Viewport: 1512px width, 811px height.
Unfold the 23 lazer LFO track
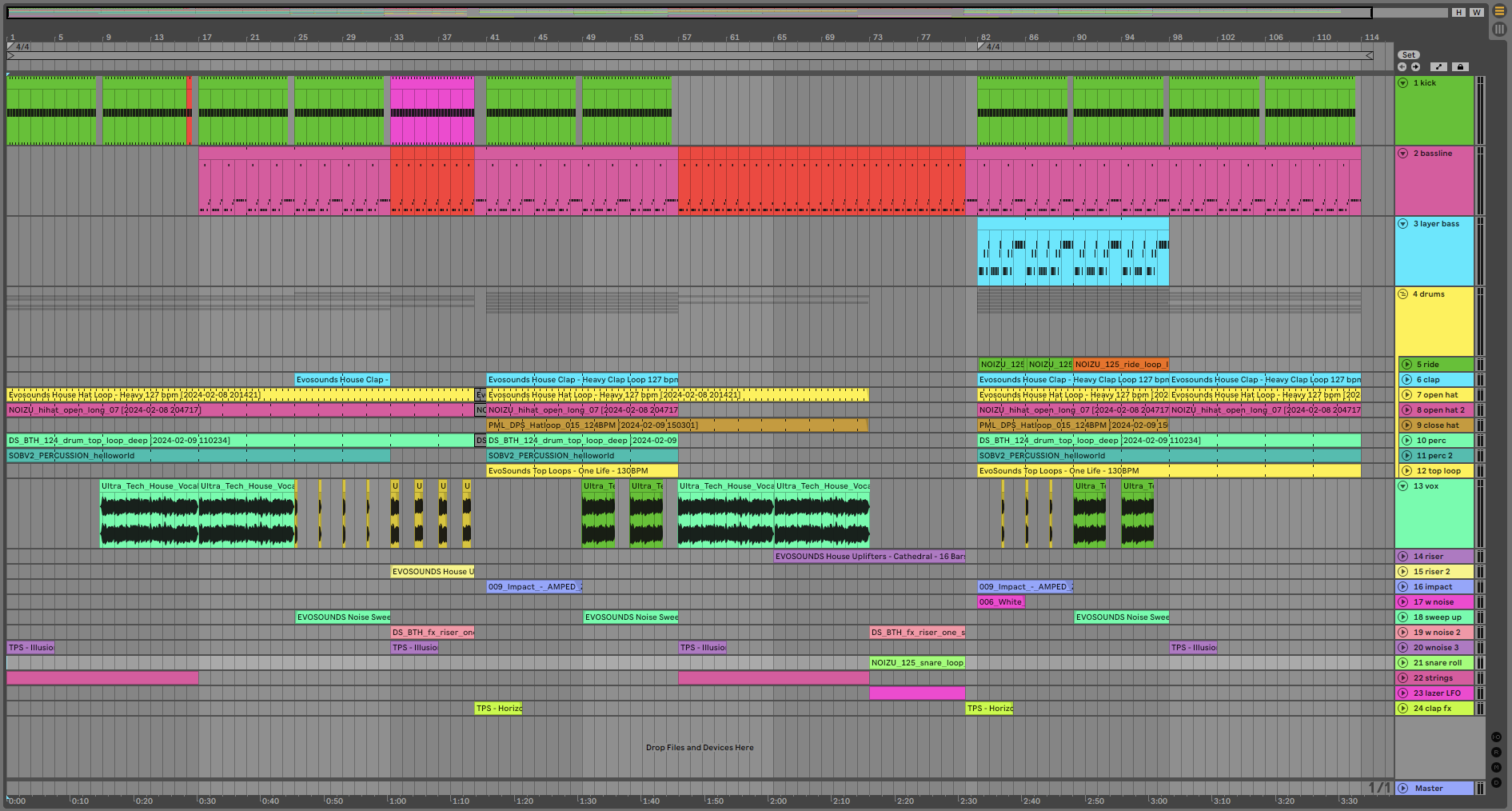1403,693
